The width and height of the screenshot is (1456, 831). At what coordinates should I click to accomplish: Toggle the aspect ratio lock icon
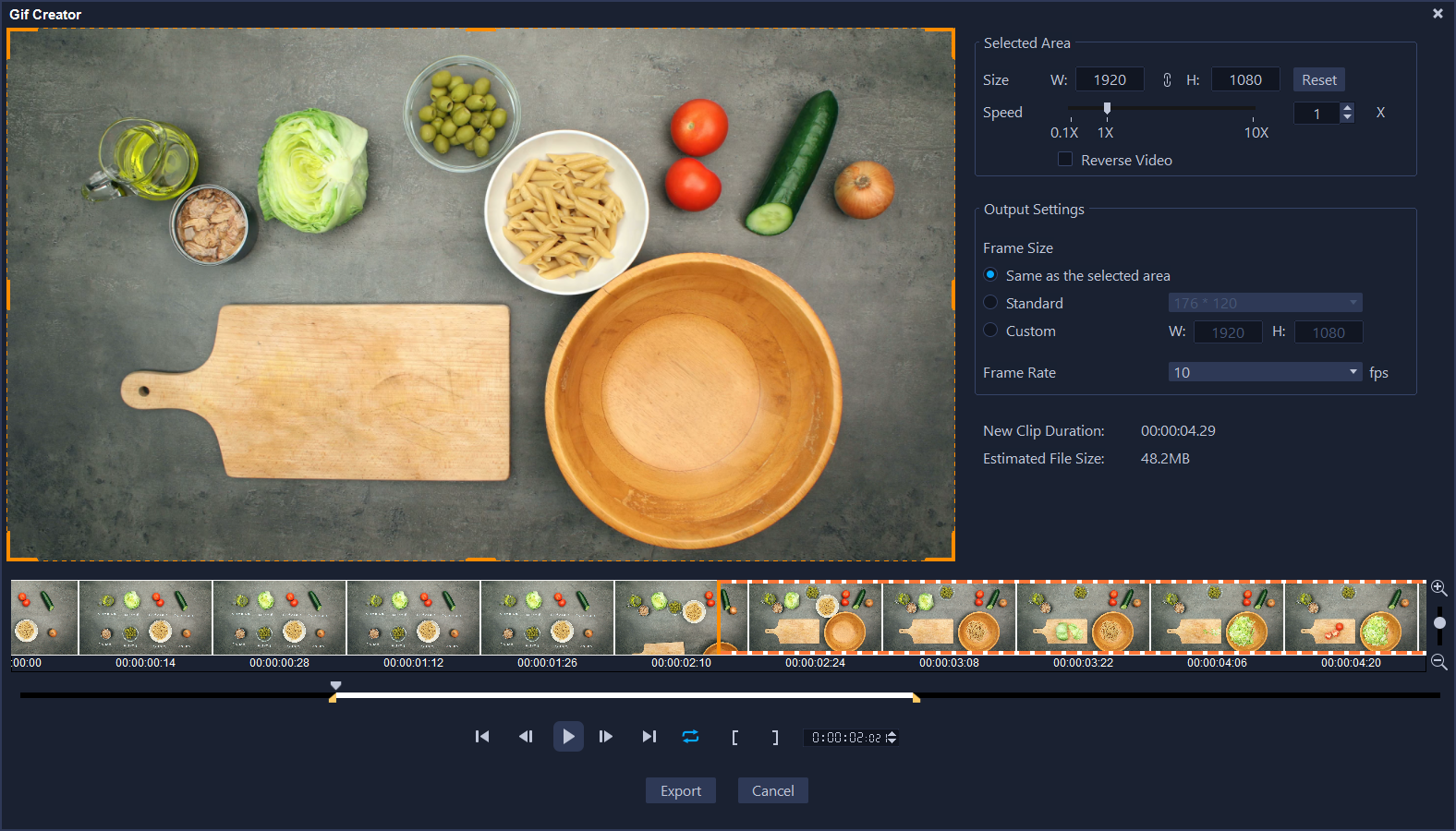tap(1167, 80)
